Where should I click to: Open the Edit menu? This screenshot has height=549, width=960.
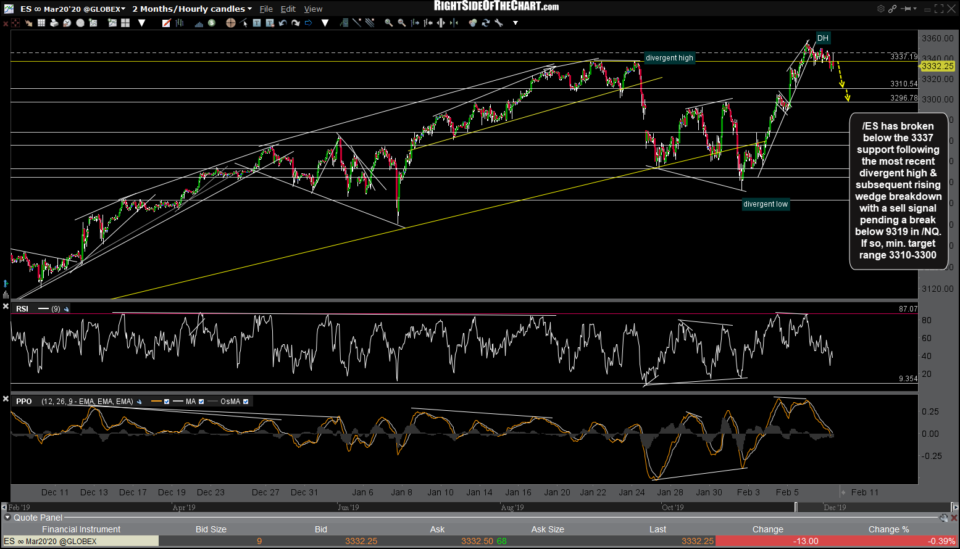point(288,9)
